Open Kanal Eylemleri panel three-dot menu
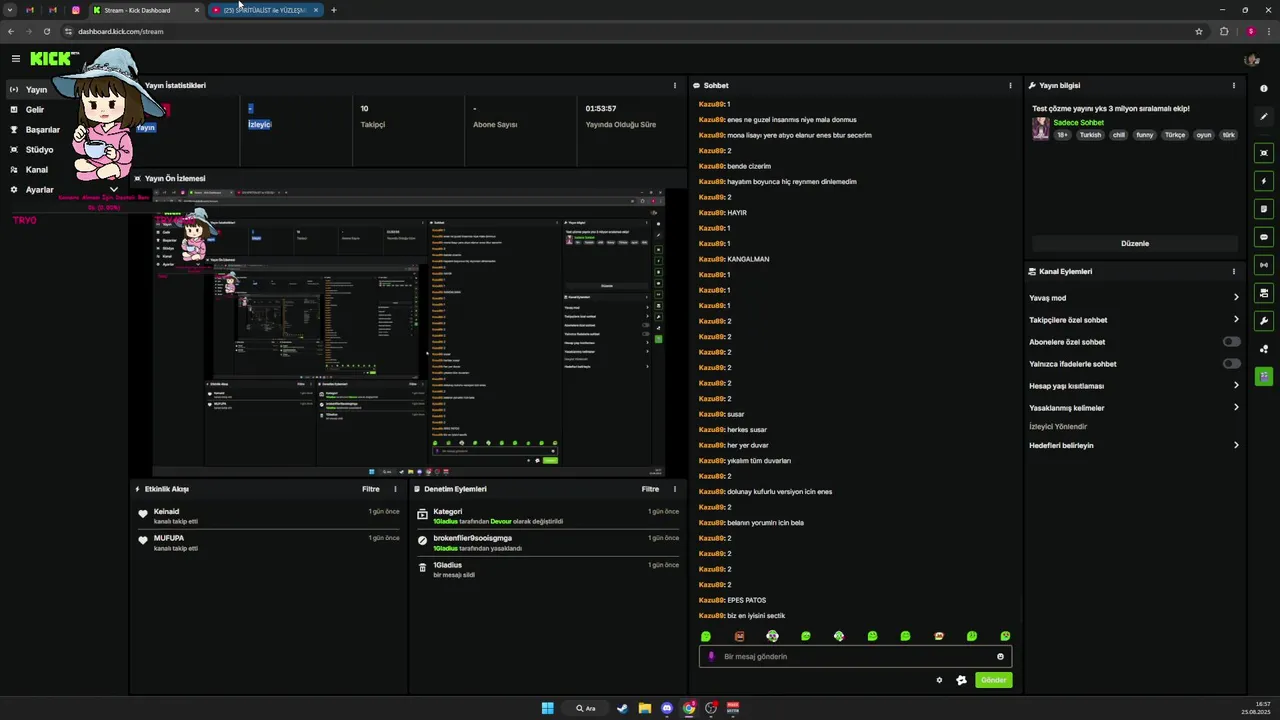This screenshot has height=720, width=1280. [x=1233, y=271]
